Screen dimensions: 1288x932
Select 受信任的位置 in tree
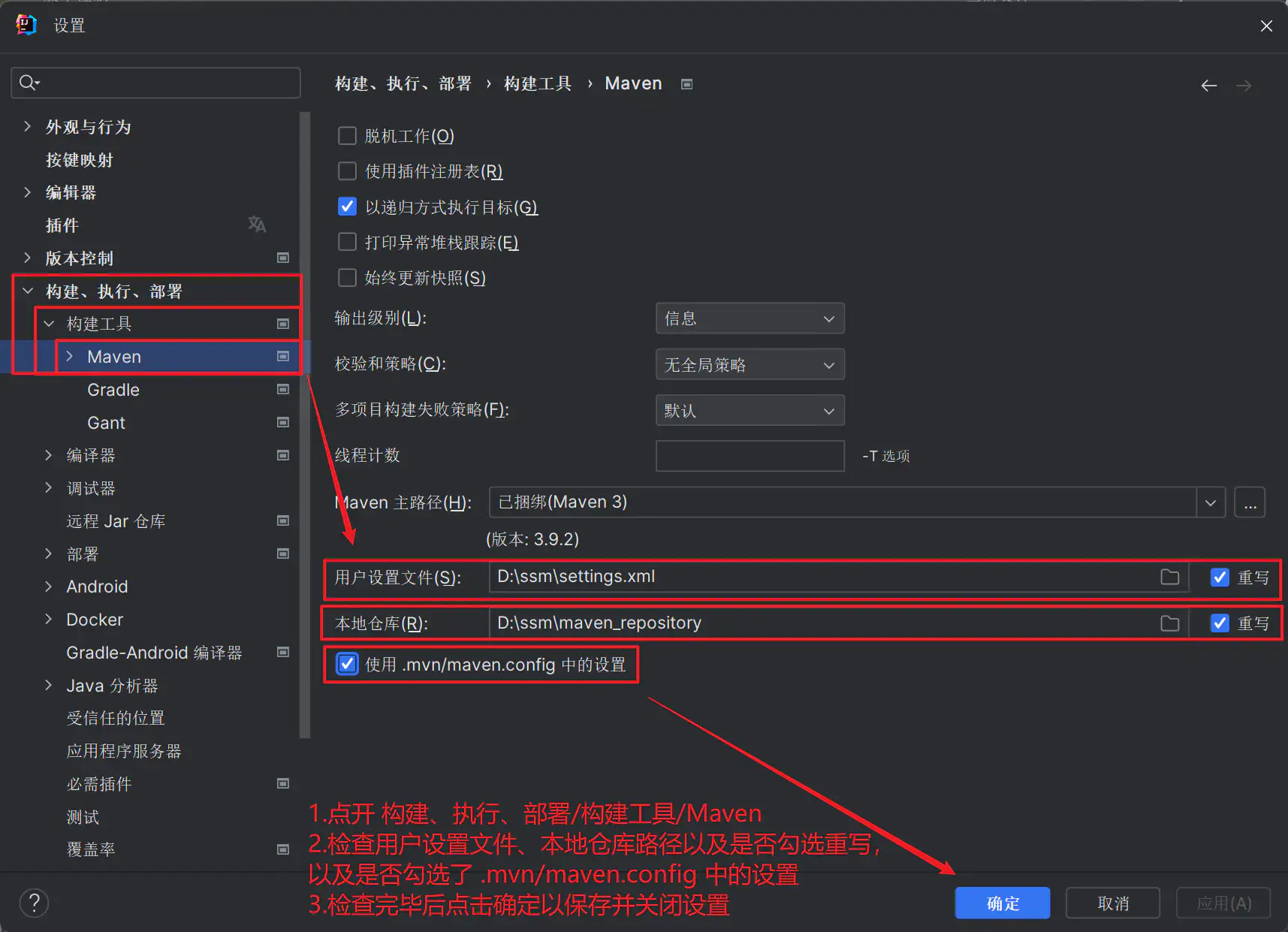point(116,718)
